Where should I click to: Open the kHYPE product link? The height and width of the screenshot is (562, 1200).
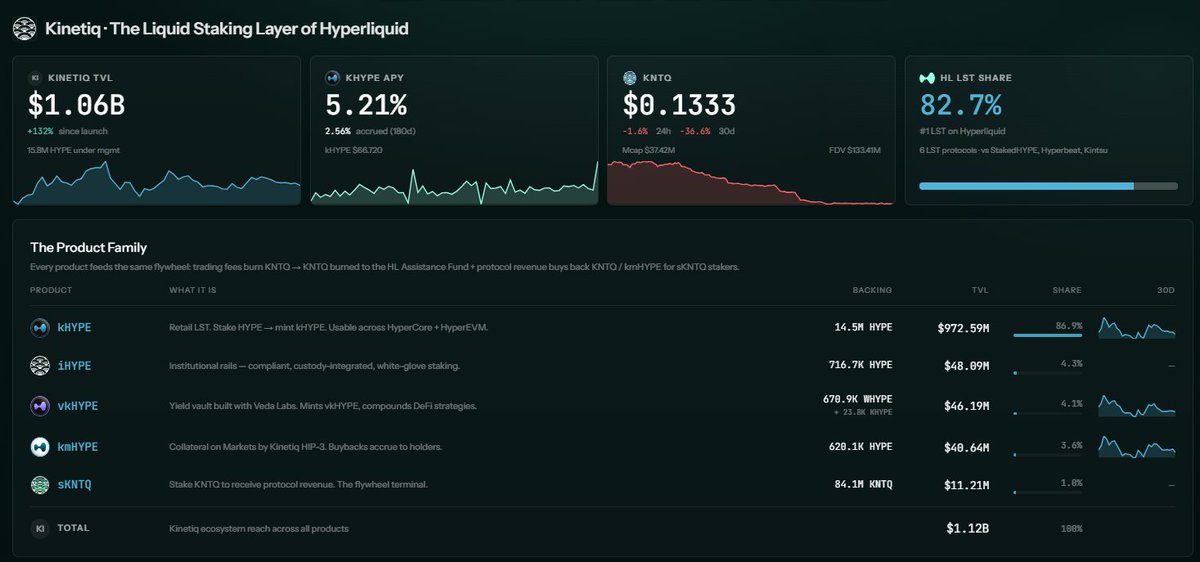click(75, 327)
